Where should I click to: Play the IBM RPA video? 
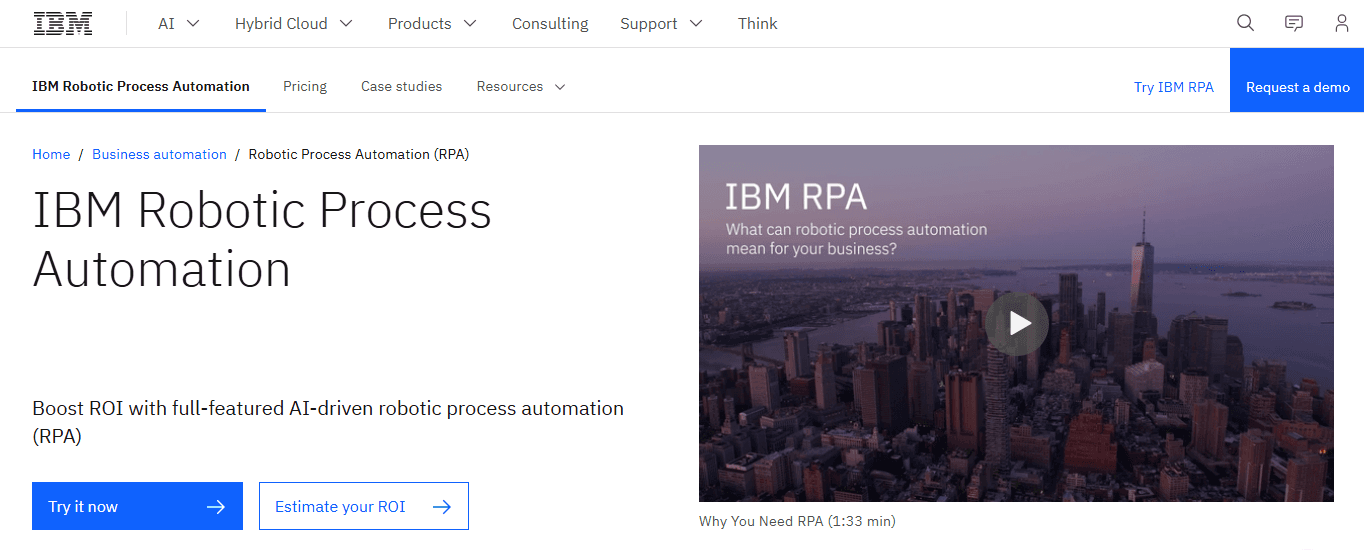1016,323
